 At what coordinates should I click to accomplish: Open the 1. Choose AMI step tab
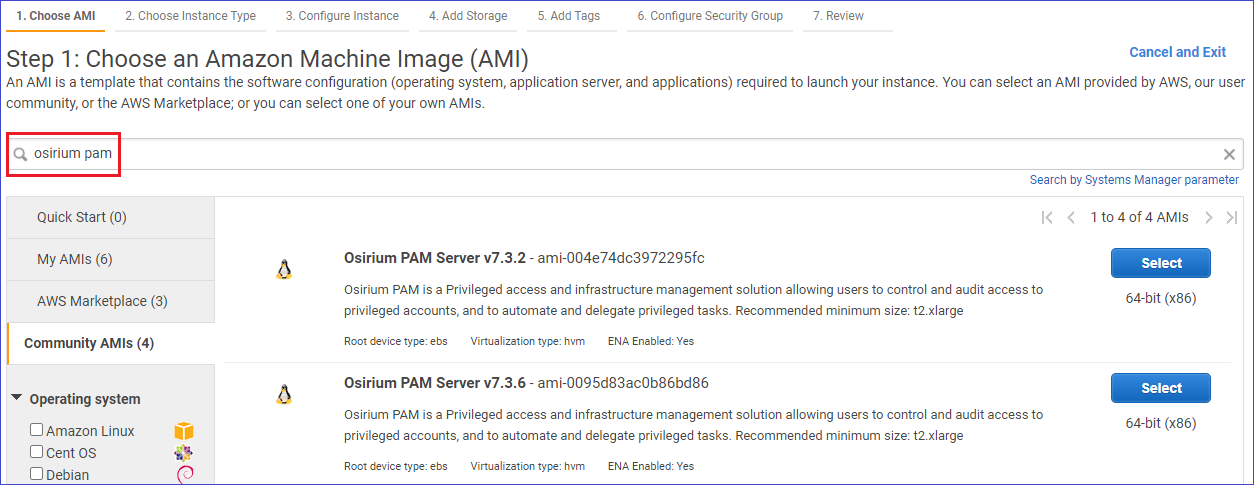[x=56, y=16]
